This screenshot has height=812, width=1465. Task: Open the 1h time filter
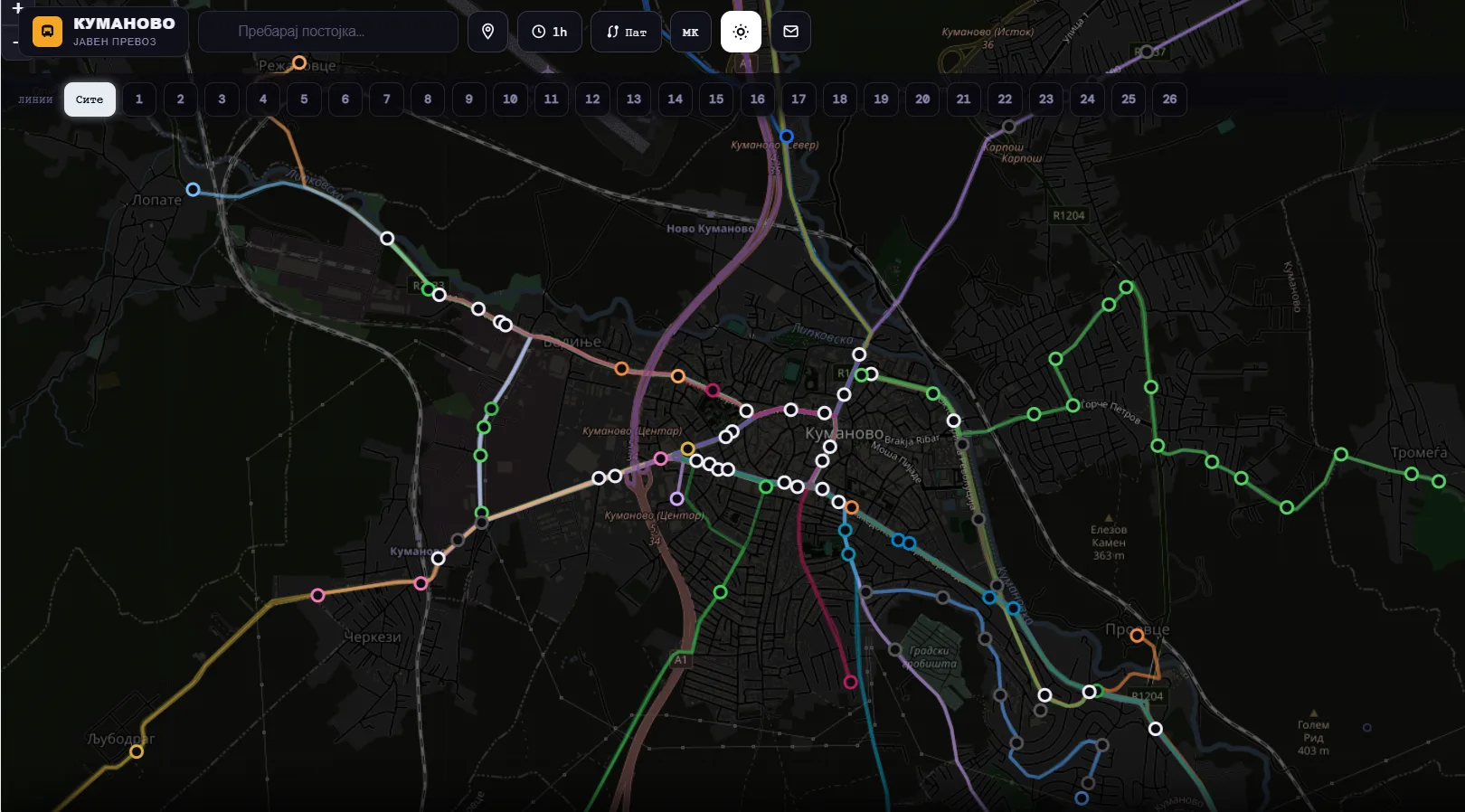[550, 32]
